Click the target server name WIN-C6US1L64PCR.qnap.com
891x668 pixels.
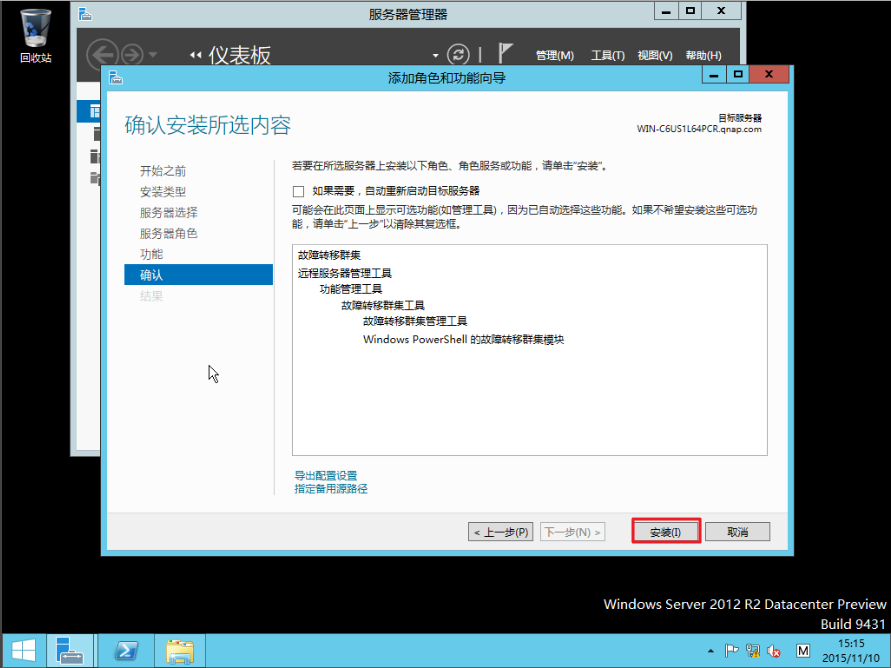tap(699, 129)
